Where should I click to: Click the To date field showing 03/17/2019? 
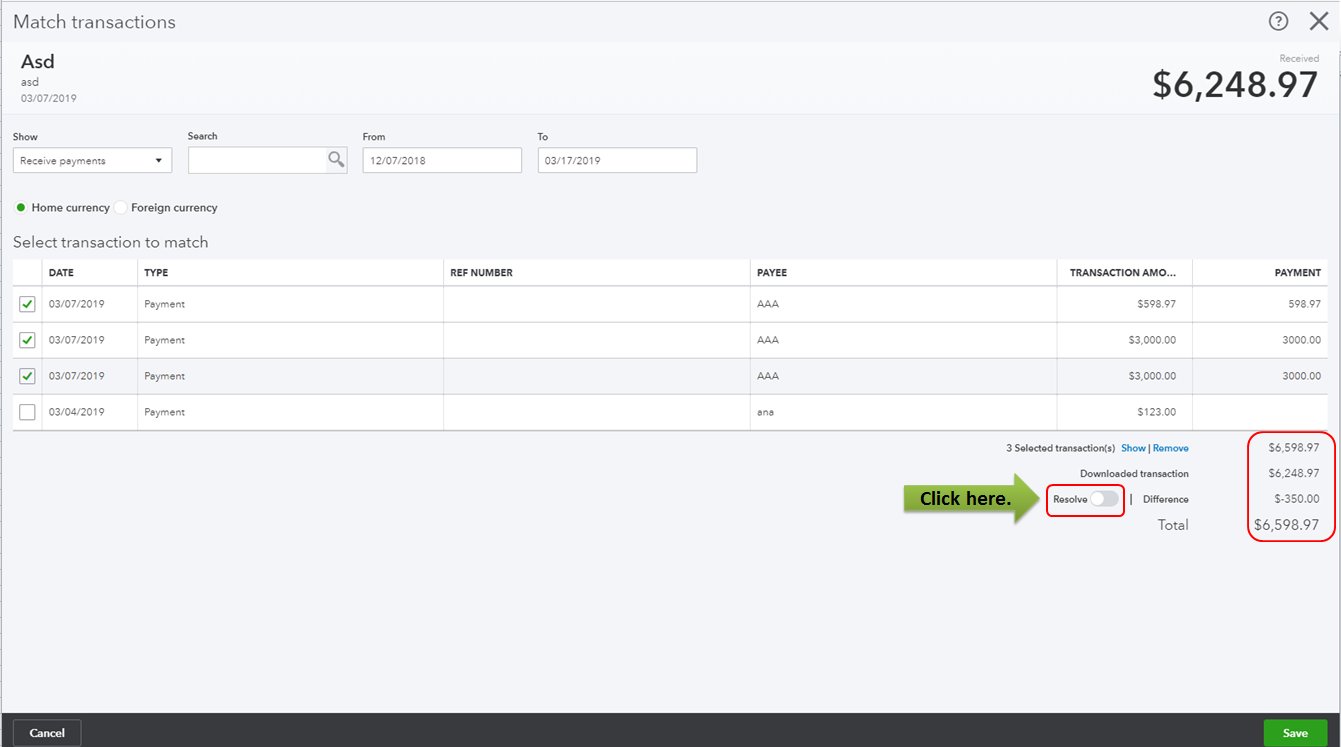click(617, 160)
